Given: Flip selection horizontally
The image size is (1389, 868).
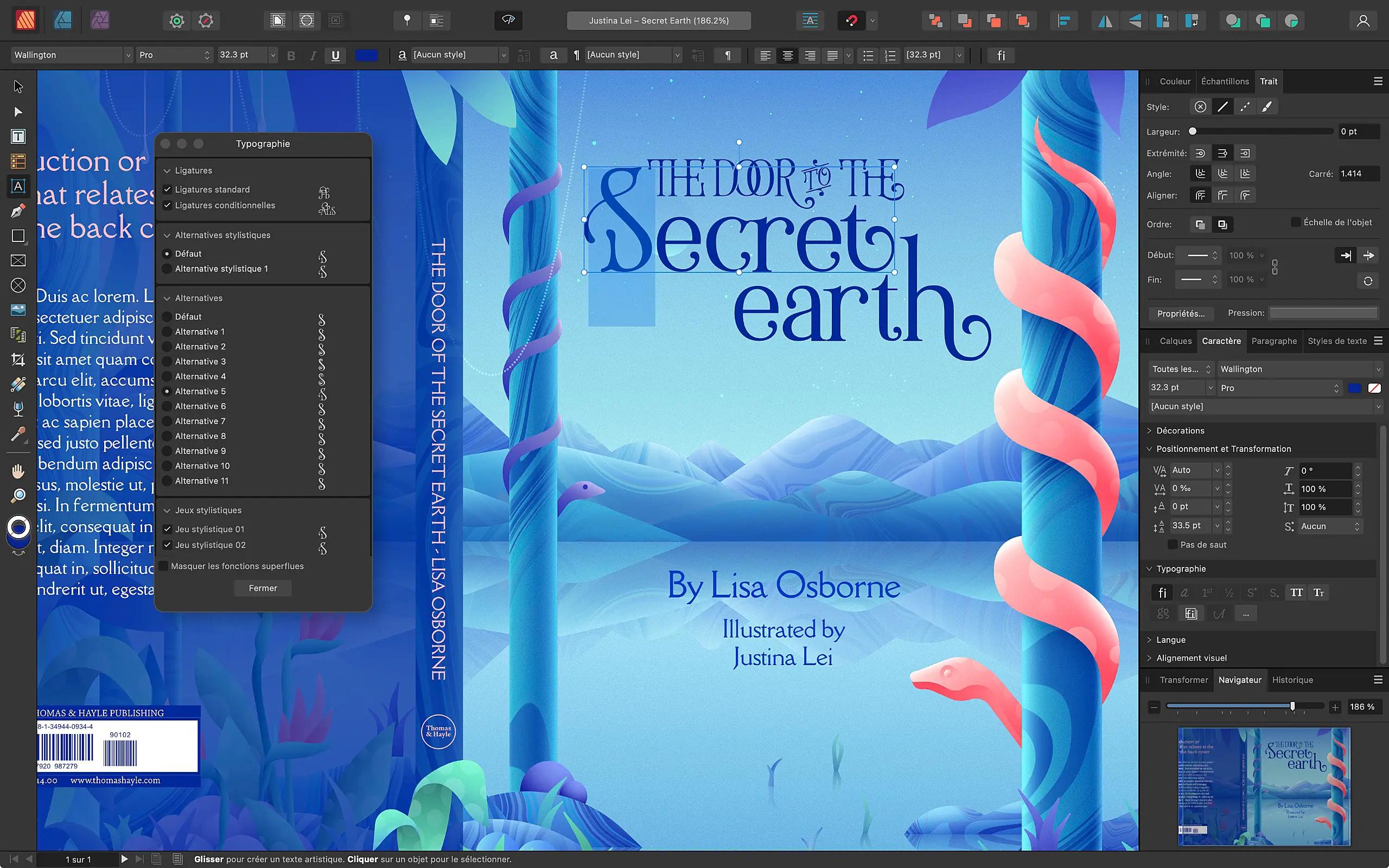Looking at the screenshot, I should [x=1105, y=21].
